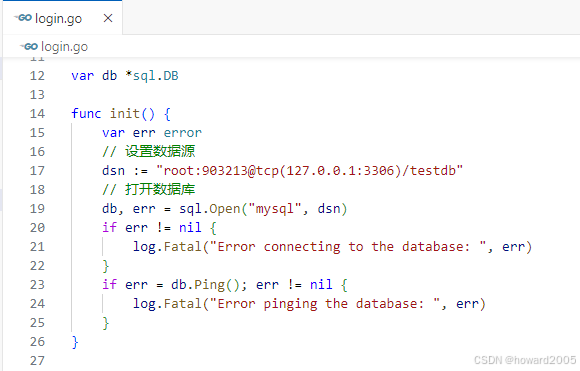580x371 pixels.
Task: Click the closing brace on line 25
Action: click(x=106, y=323)
